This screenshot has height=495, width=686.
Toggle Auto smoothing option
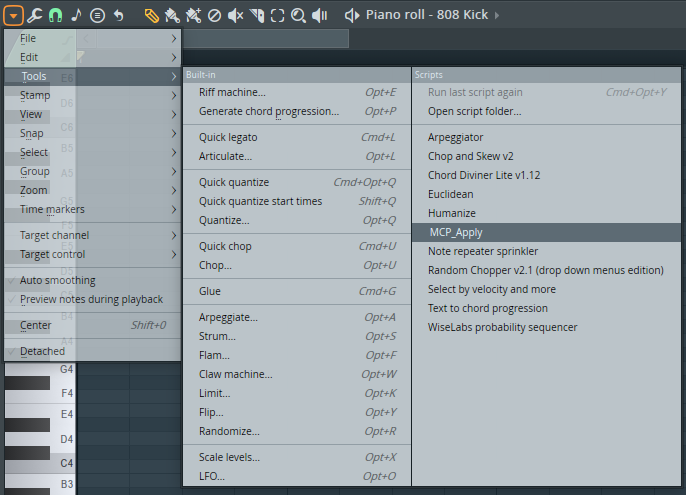click(x=92, y=281)
